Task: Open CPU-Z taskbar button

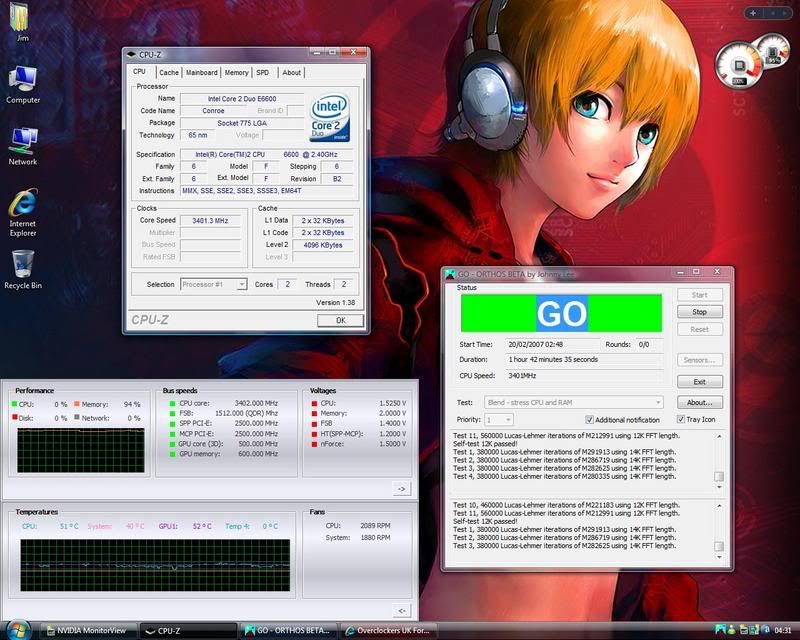Action: pyautogui.click(x=188, y=631)
